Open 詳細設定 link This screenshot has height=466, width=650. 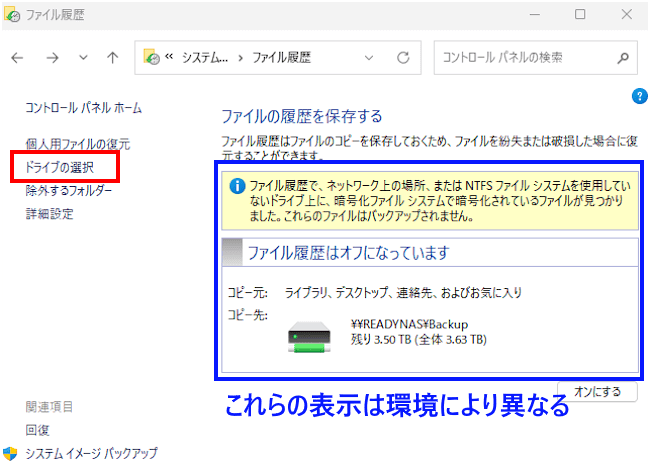pyautogui.click(x=49, y=214)
